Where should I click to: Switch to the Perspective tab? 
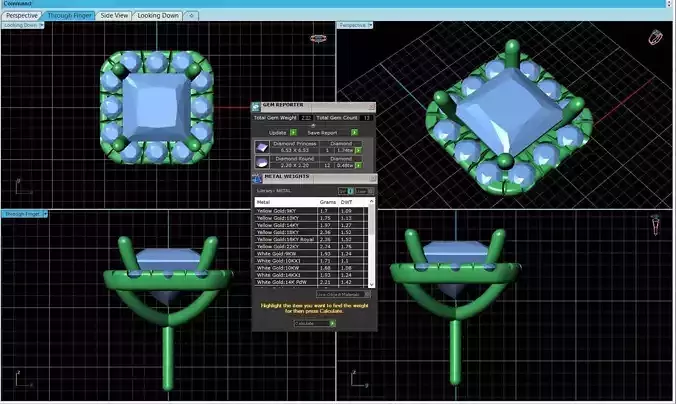[x=22, y=16]
